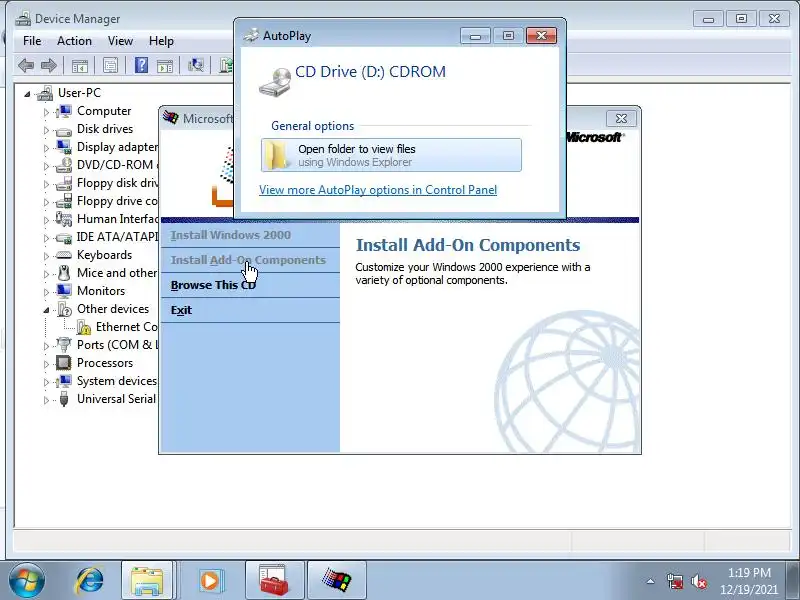Click Install Add-On Components menu entry
Viewport: 800px width, 600px height.
[248, 260]
